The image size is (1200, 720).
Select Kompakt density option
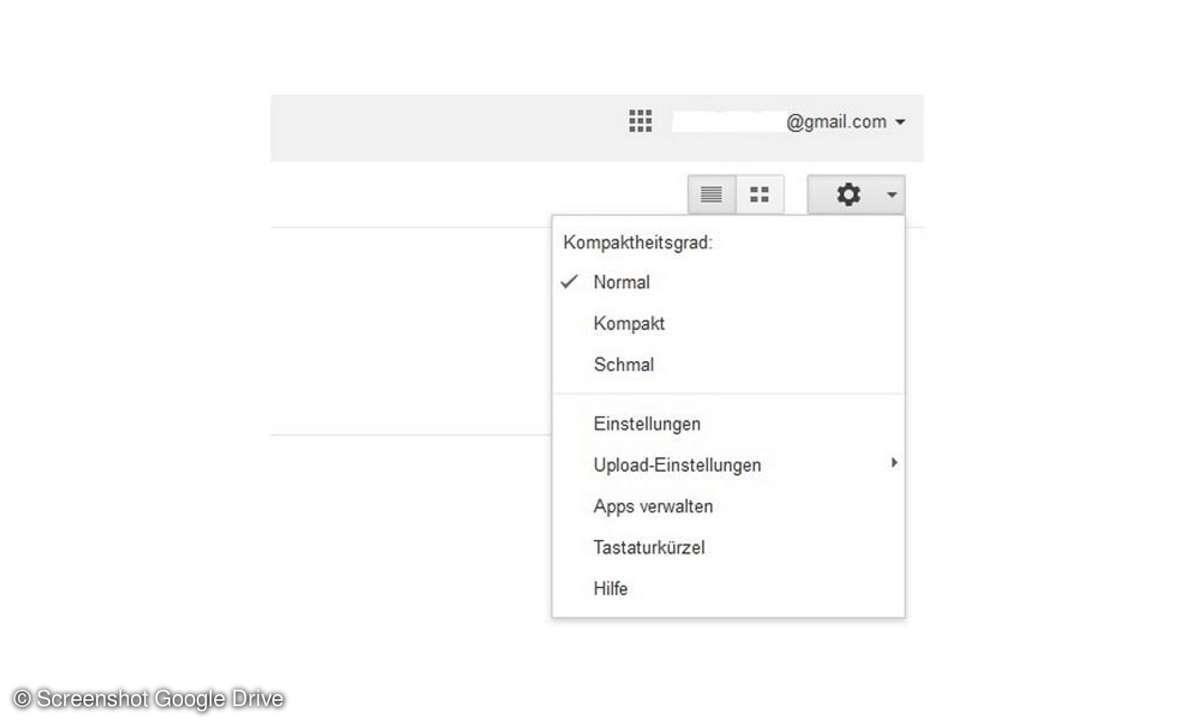coord(728,324)
